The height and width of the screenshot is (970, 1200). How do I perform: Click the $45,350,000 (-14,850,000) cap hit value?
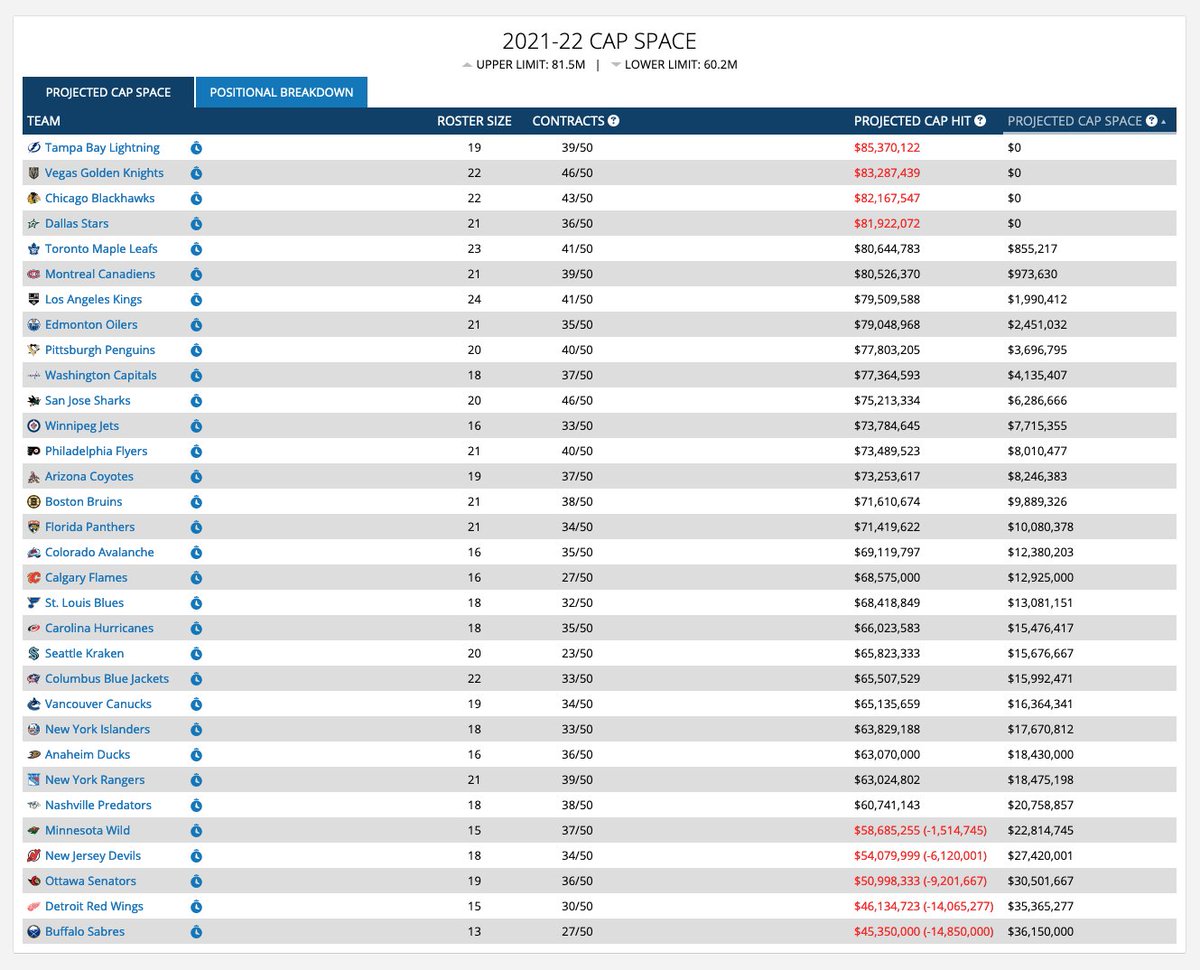(924, 932)
